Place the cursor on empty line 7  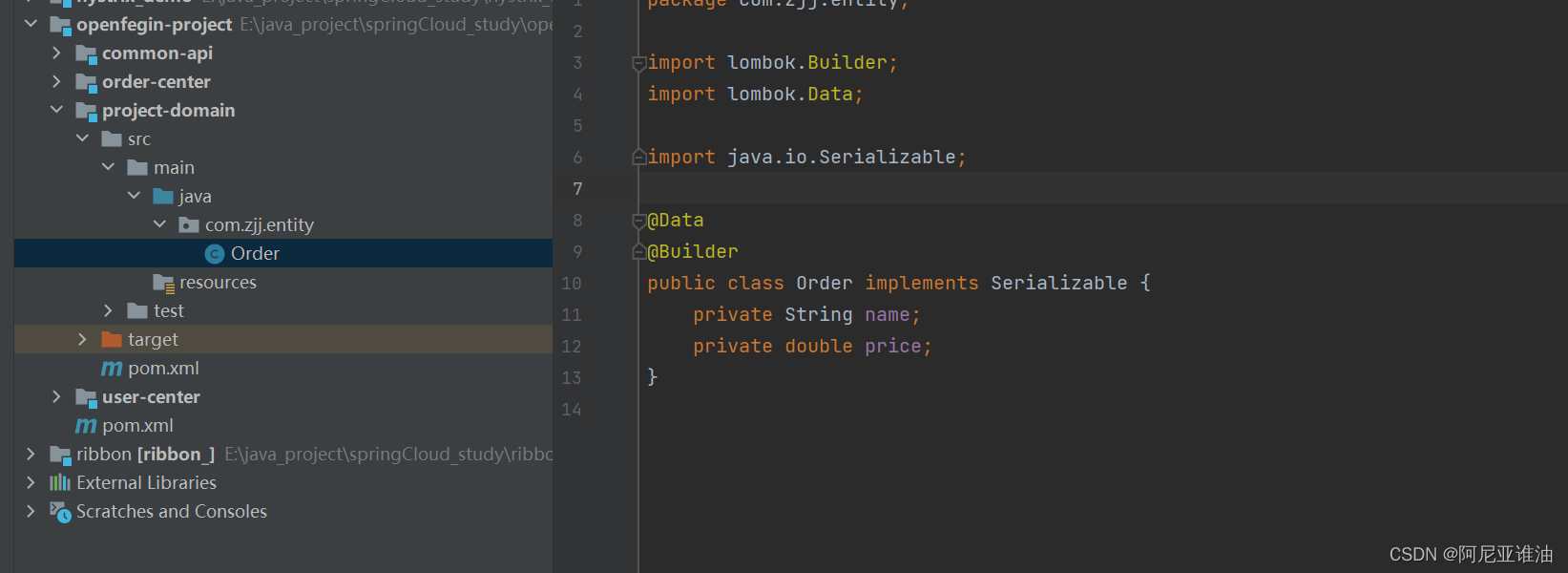click(x=1103, y=189)
